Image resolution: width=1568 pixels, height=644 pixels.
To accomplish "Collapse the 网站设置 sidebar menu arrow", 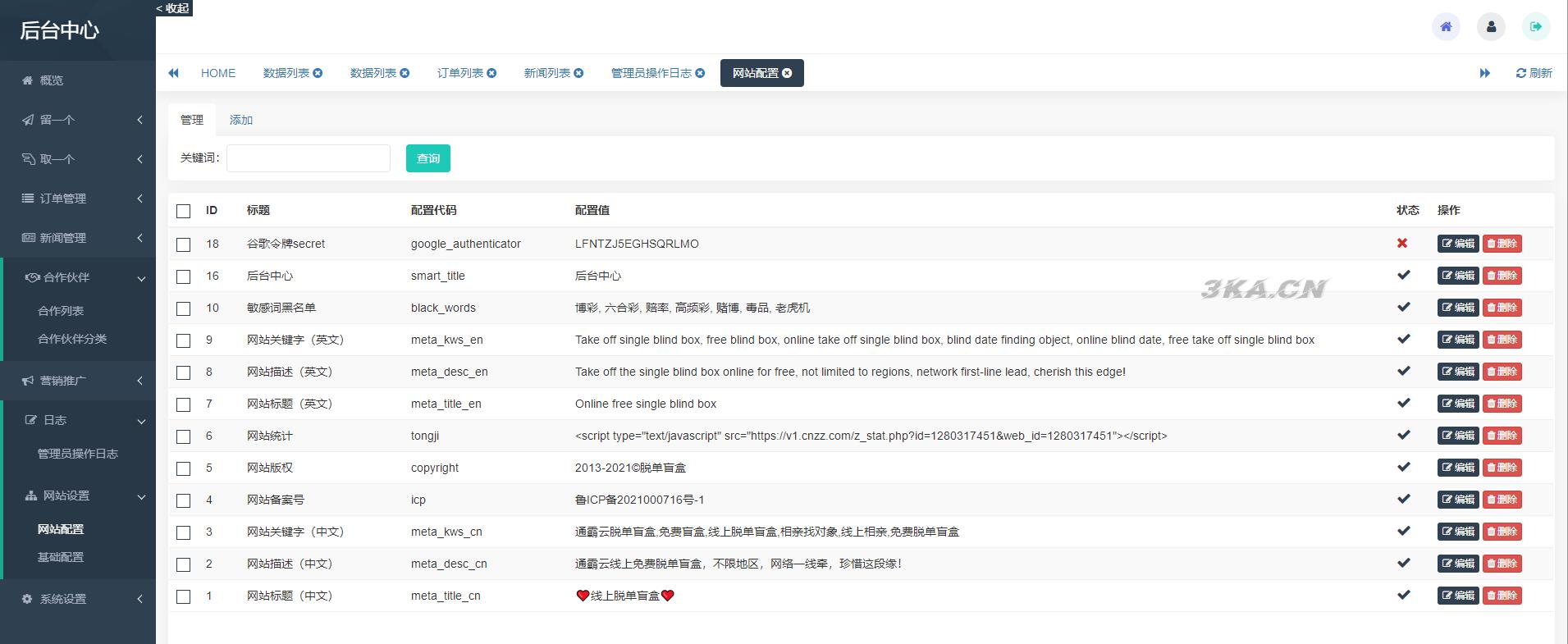I will pos(141,497).
